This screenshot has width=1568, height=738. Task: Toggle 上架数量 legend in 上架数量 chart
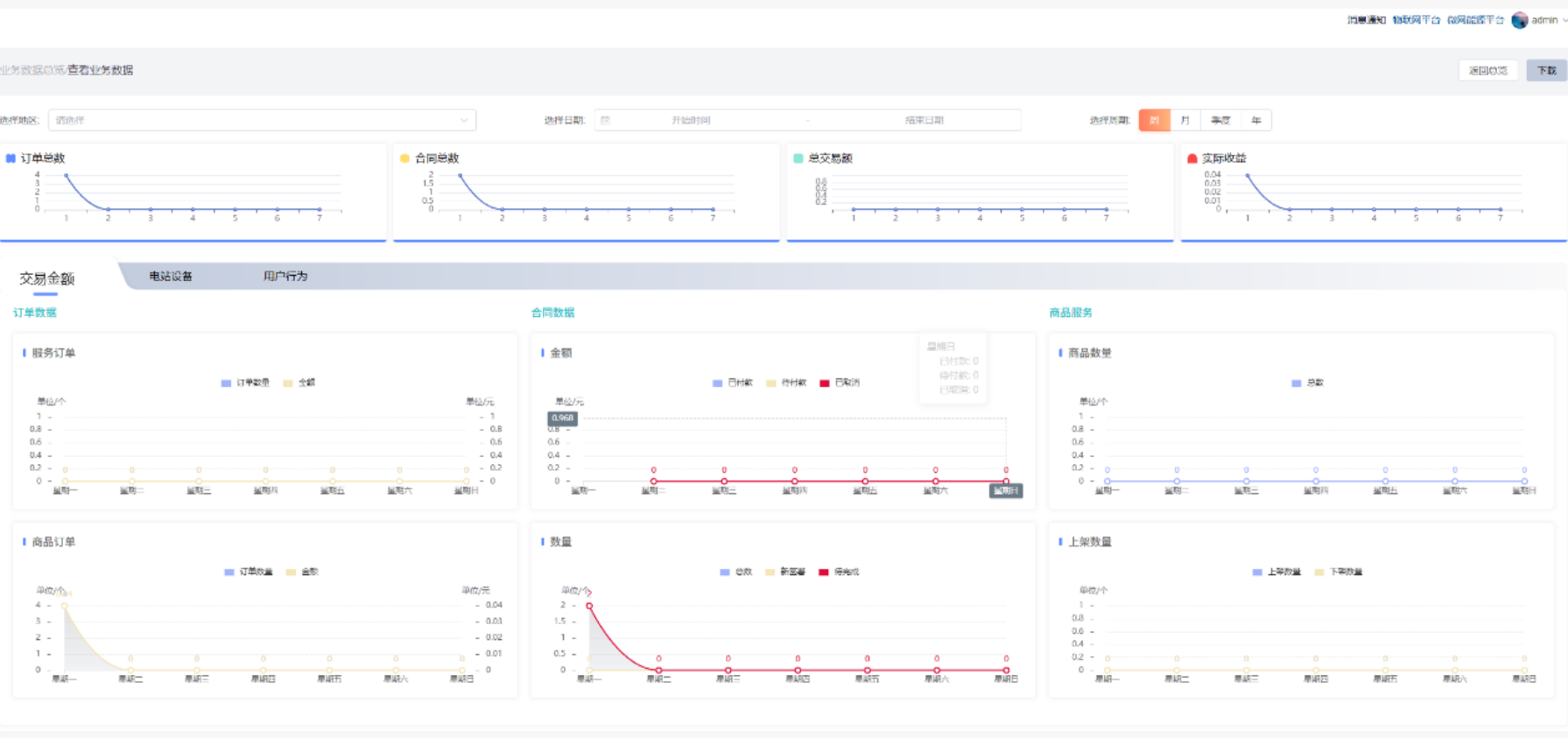coord(1276,572)
